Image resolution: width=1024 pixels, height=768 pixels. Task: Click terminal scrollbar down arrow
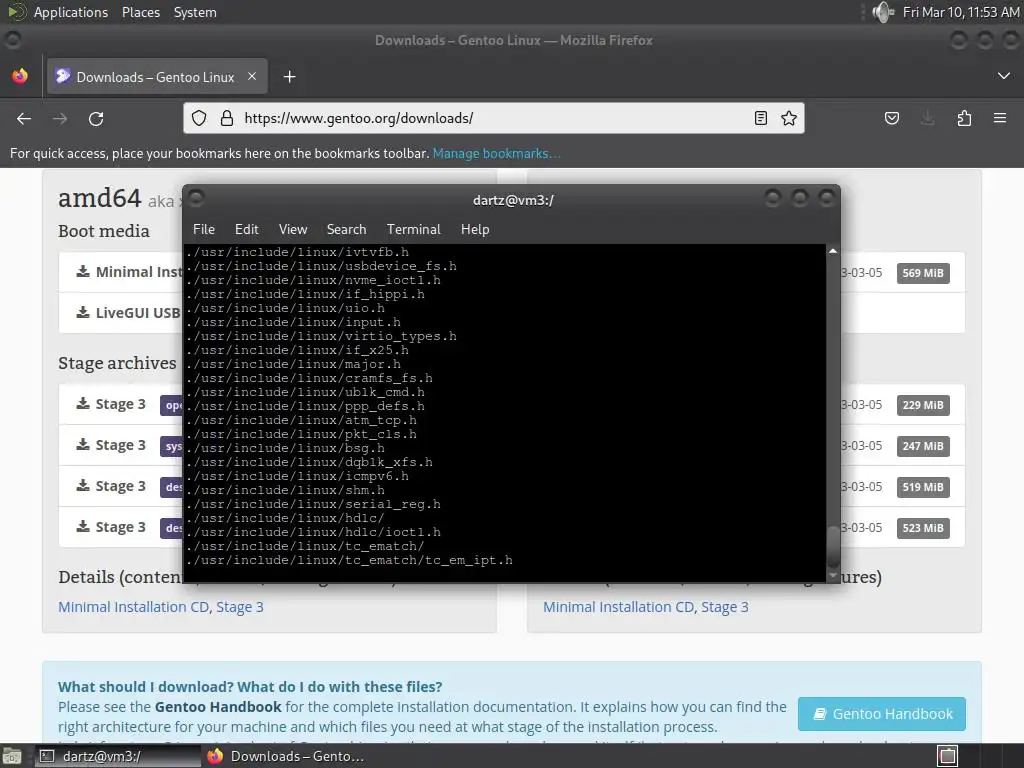click(833, 575)
